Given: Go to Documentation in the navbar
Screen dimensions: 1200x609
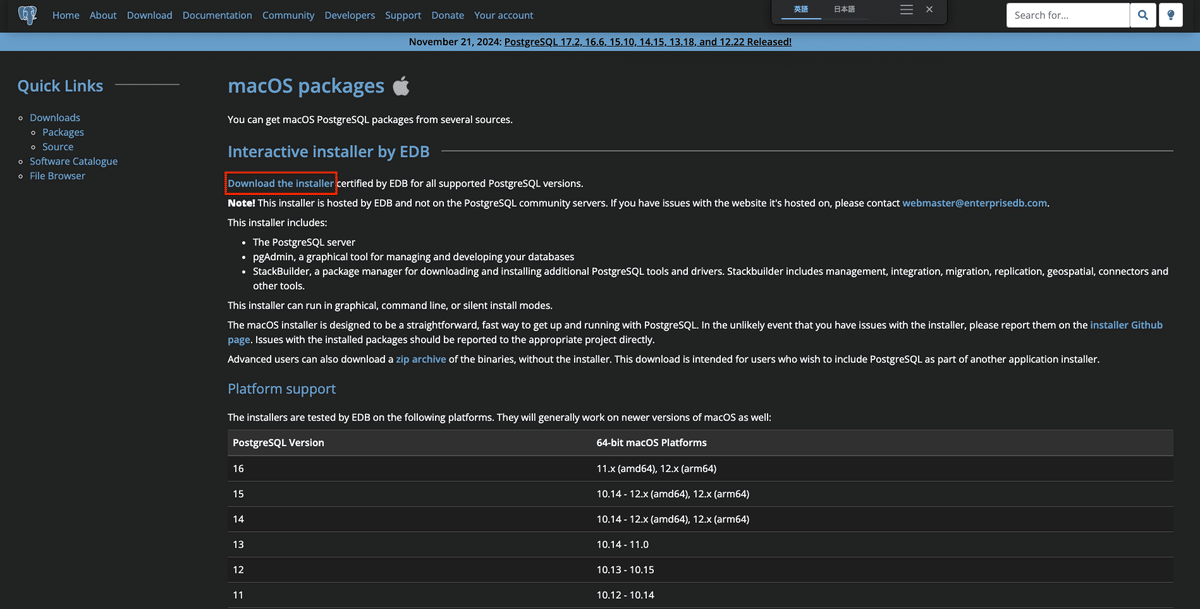Looking at the screenshot, I should click(217, 15).
